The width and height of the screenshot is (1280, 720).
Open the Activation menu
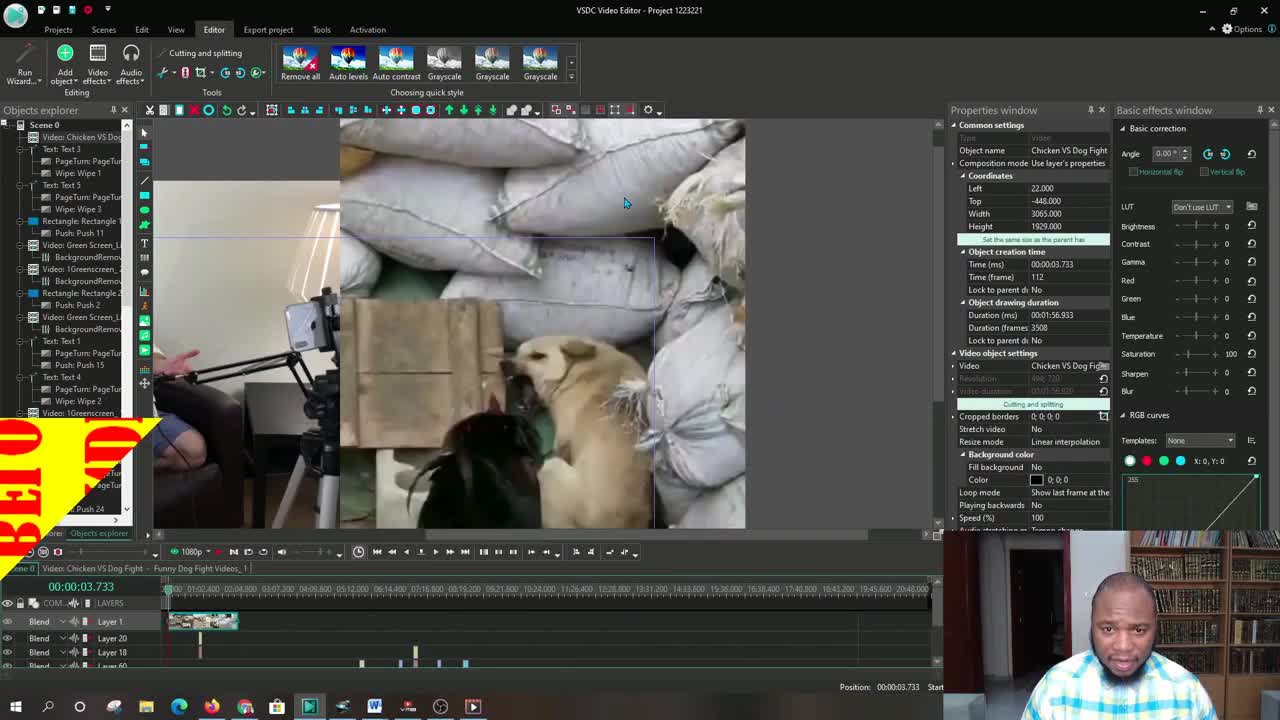[x=367, y=30]
